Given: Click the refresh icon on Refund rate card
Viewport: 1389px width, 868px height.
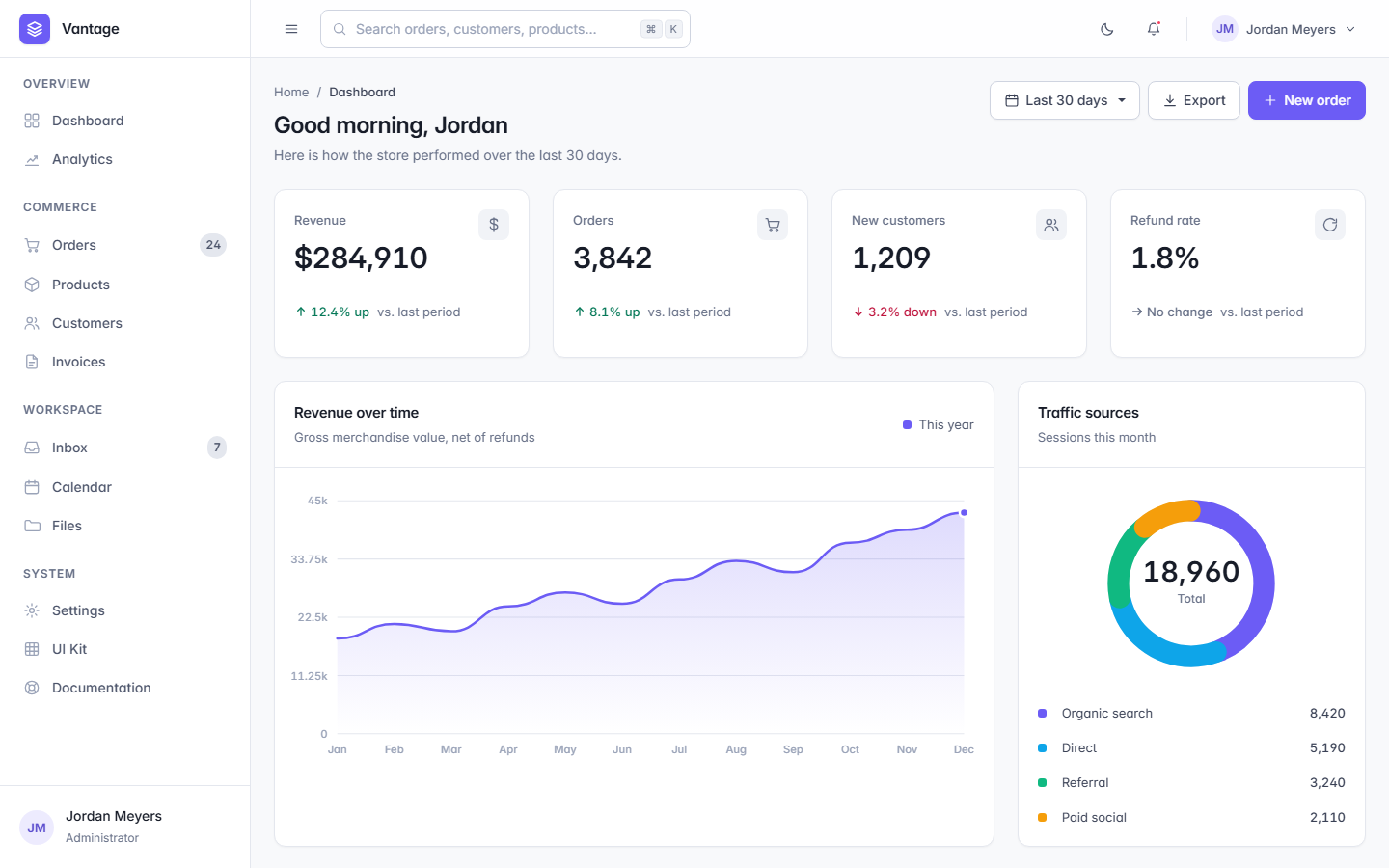Looking at the screenshot, I should point(1330,225).
